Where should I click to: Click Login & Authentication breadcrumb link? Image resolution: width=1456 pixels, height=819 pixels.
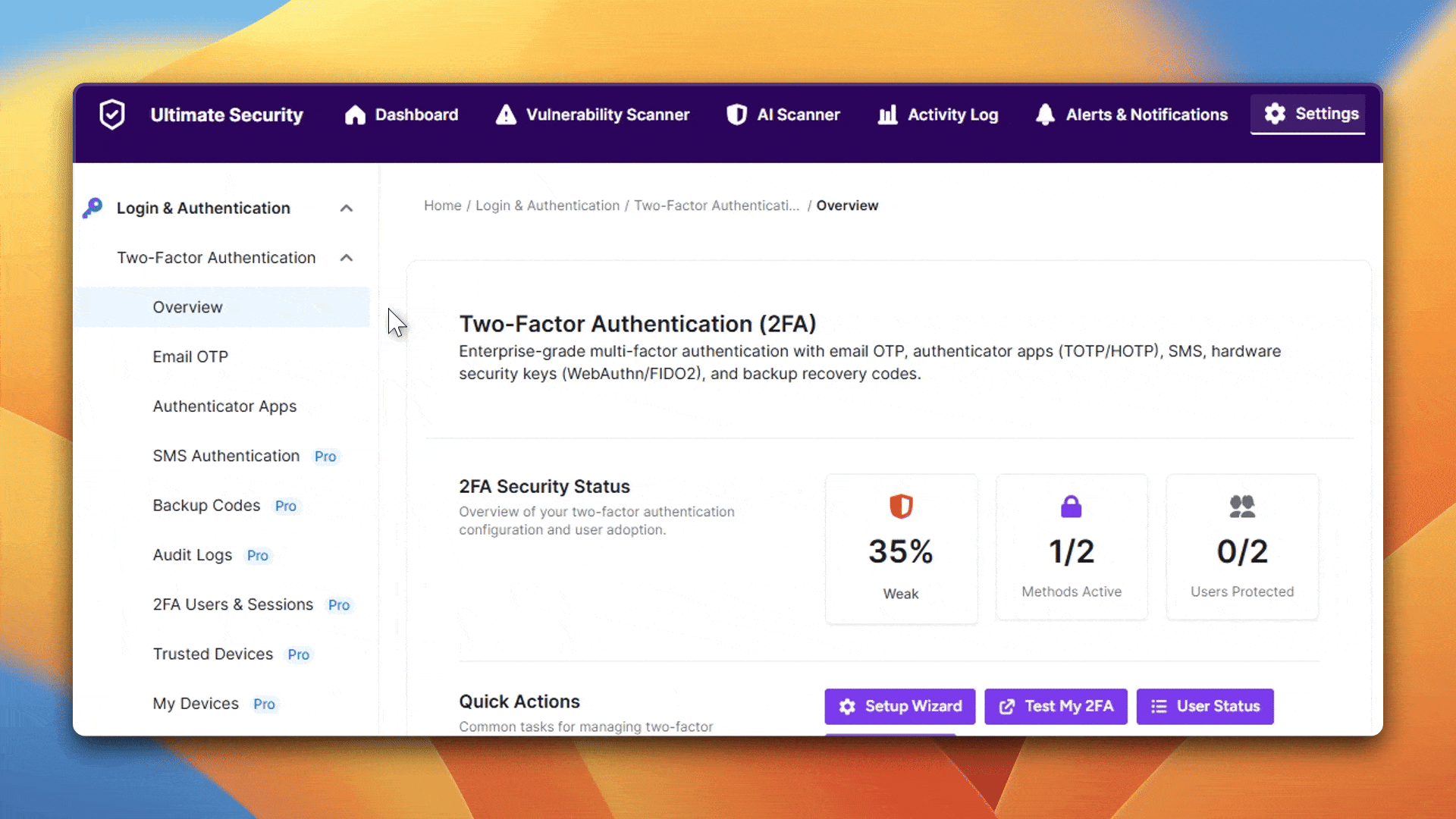click(548, 206)
